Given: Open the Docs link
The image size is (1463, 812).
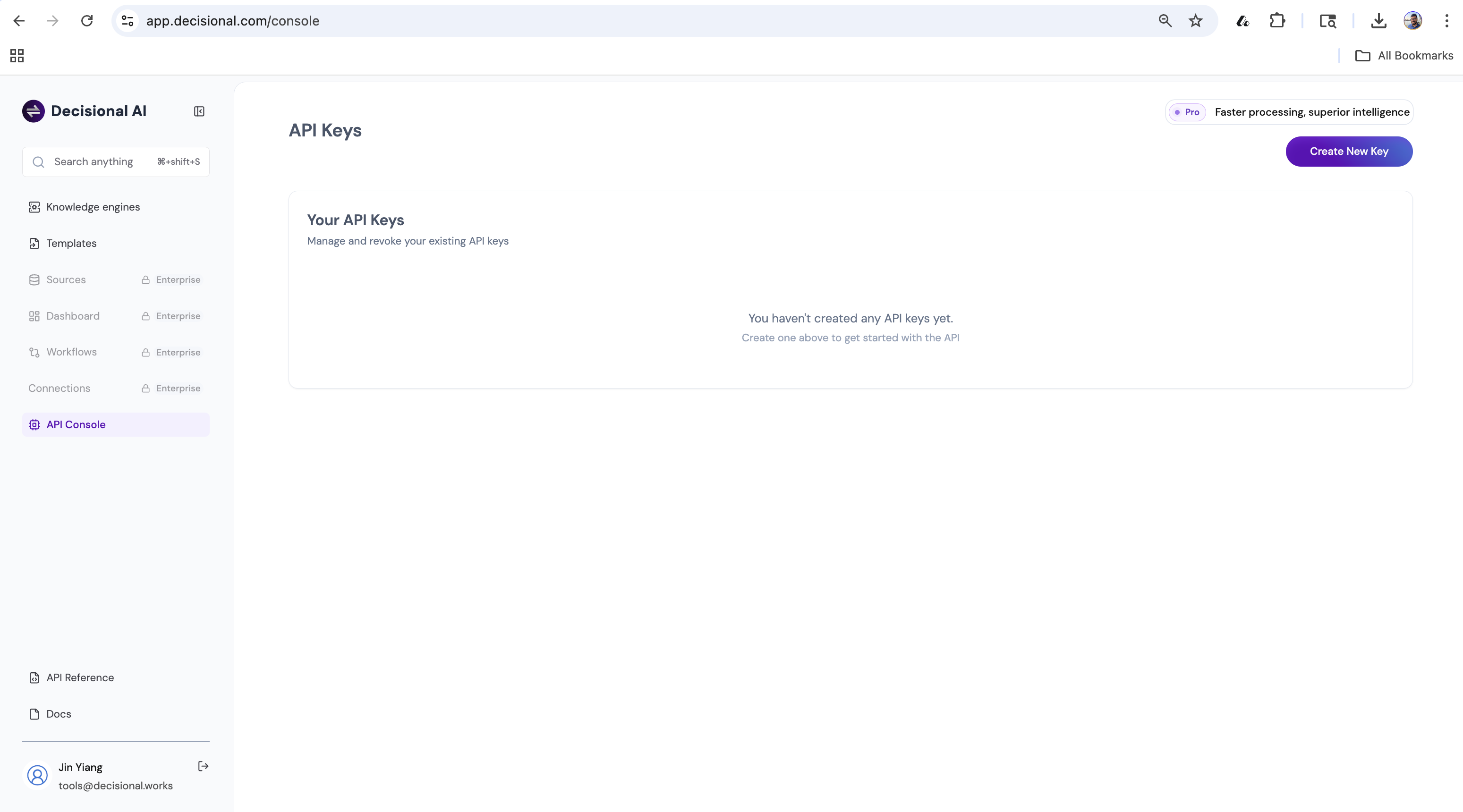Looking at the screenshot, I should pyautogui.click(x=58, y=714).
